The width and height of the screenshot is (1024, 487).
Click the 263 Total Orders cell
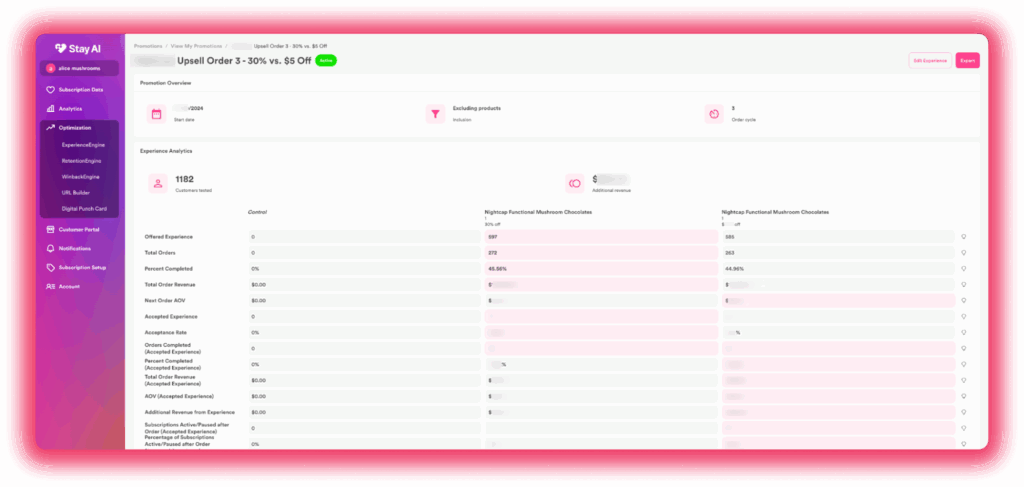pyautogui.click(x=838, y=253)
